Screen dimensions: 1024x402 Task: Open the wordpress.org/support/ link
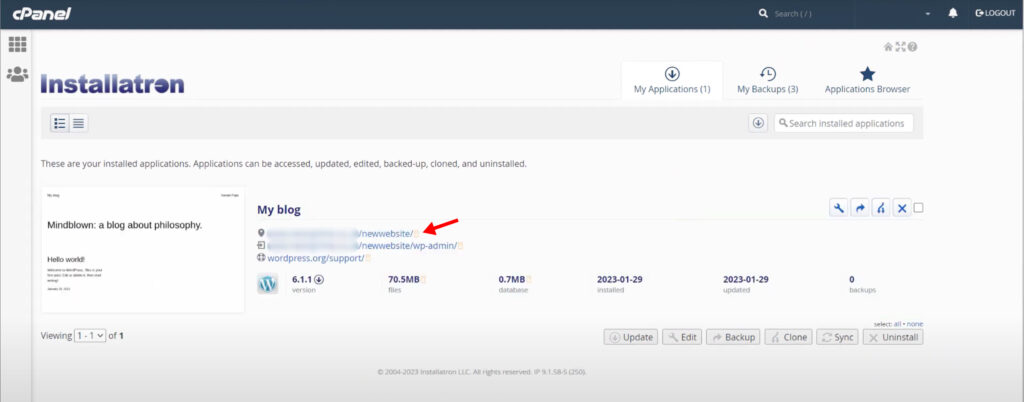pos(315,258)
